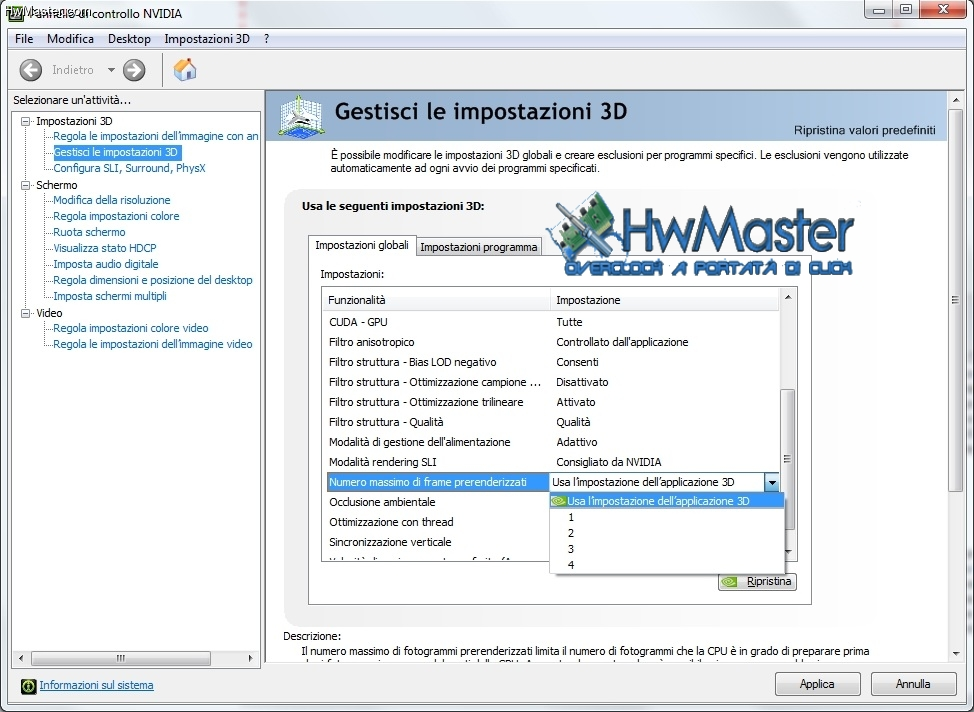Click the main panel vertical scrollbar thumb
This screenshot has width=974, height=712.
tap(955, 300)
